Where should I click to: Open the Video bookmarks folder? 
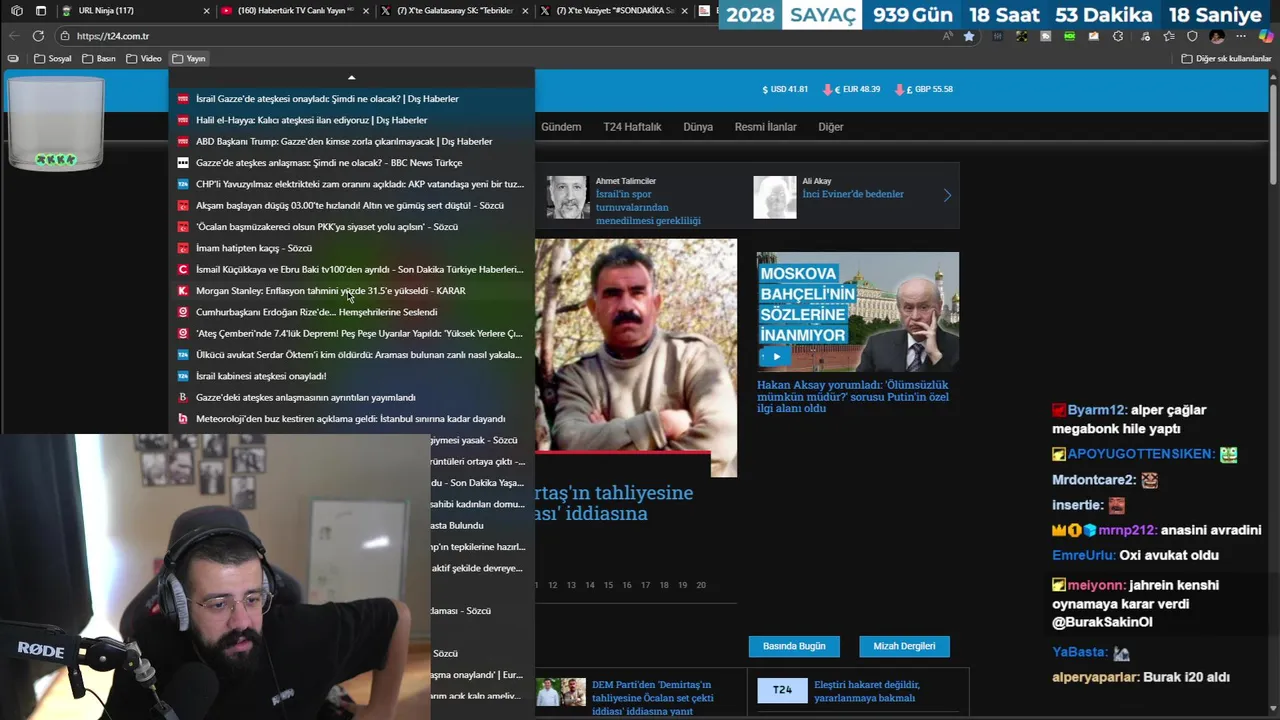(x=143, y=58)
